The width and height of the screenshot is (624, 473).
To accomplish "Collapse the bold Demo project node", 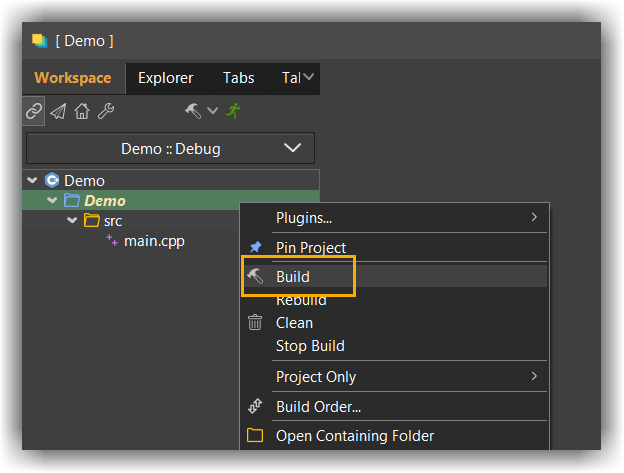I will coord(53,201).
